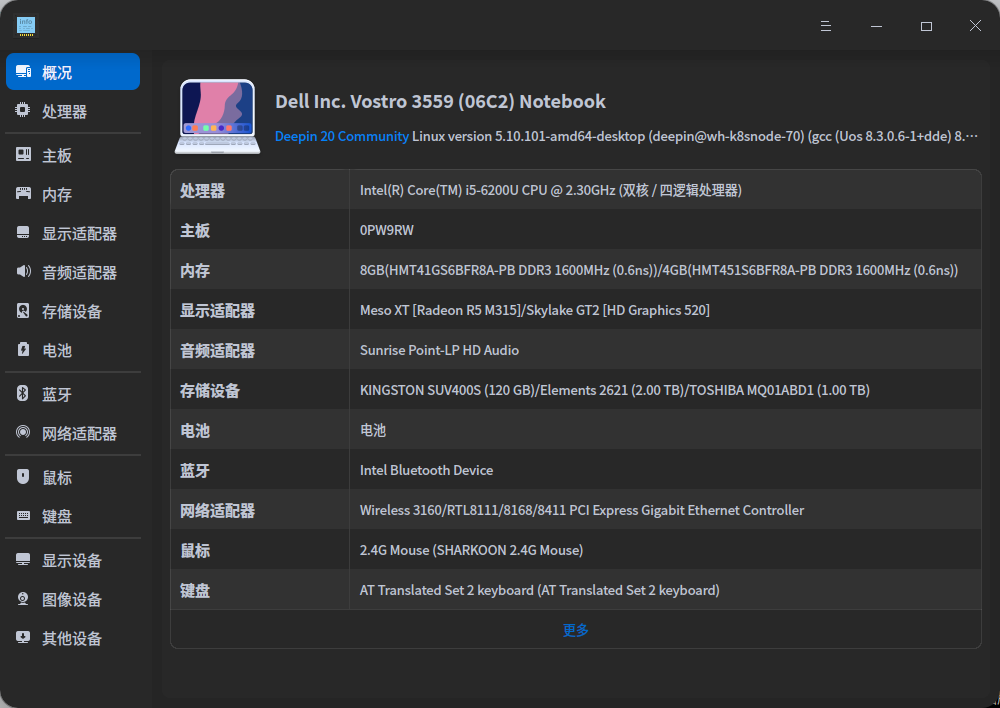Image resolution: width=1000 pixels, height=708 pixels.
Task: Select 其他设备 other devices in sidebar
Action: coord(73,638)
